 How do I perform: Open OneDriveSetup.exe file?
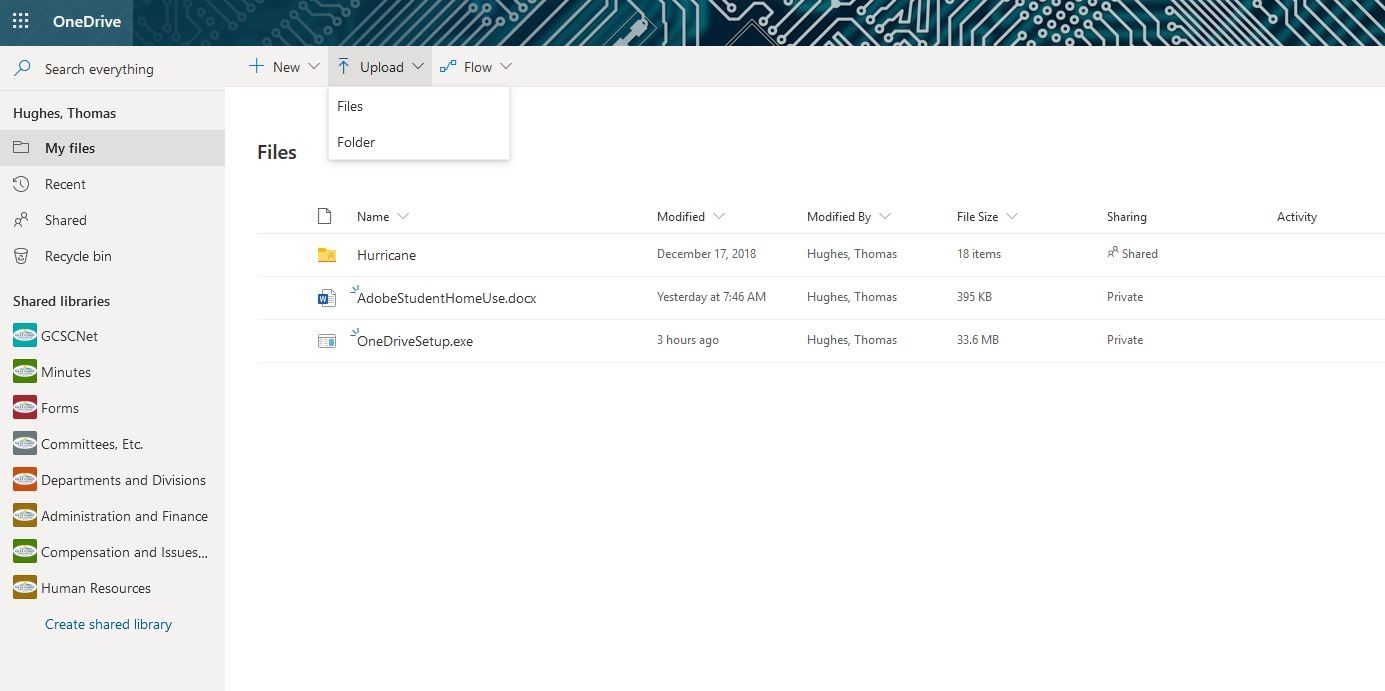click(415, 341)
